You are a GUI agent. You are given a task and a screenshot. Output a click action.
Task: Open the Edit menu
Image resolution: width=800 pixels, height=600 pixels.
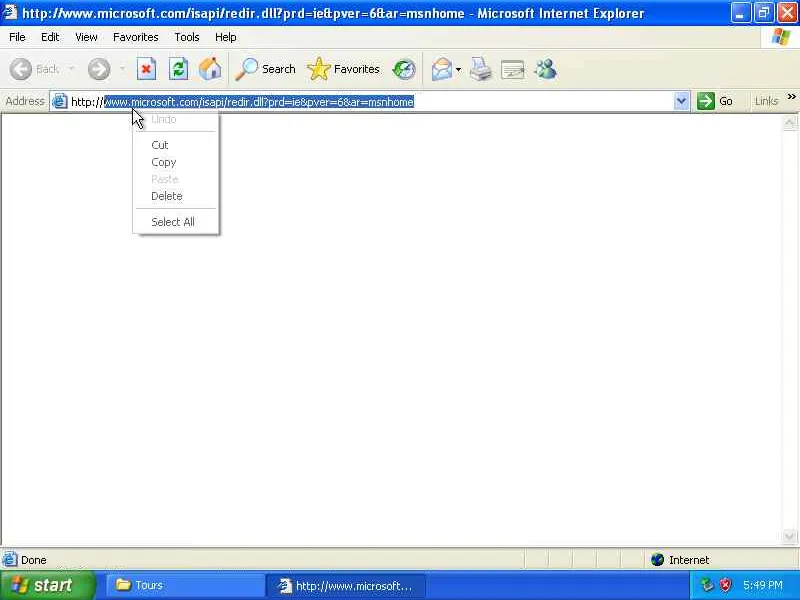50,37
